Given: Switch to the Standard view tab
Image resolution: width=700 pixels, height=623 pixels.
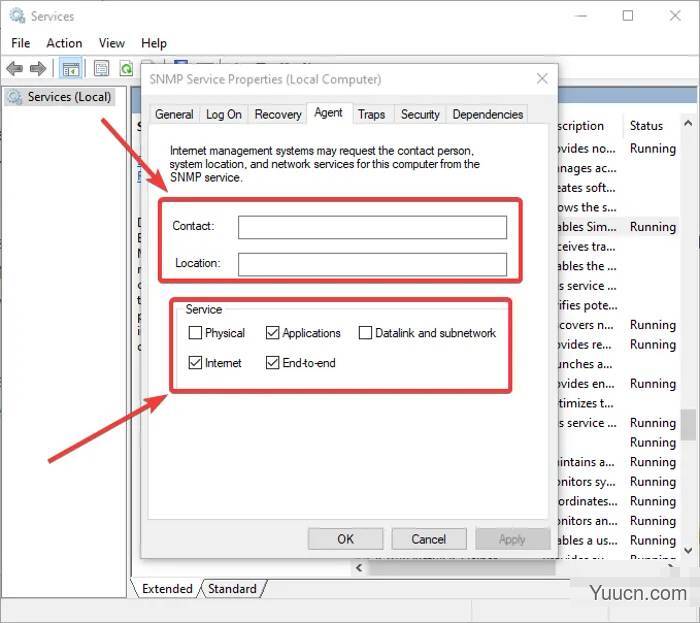Looking at the screenshot, I should (233, 589).
